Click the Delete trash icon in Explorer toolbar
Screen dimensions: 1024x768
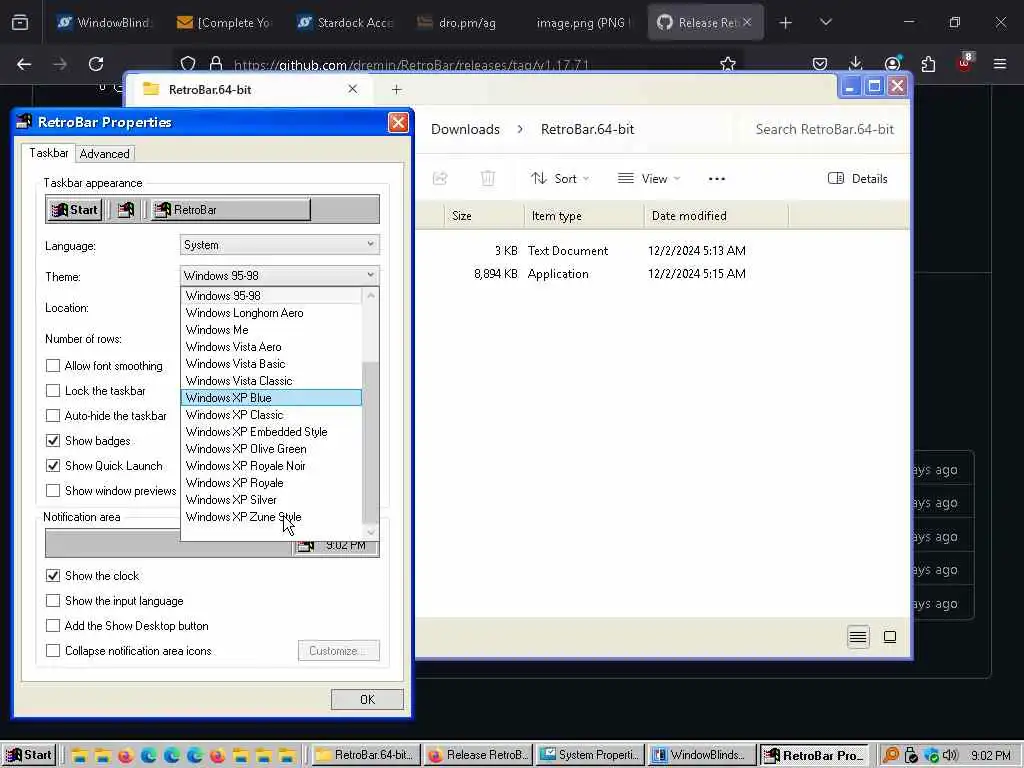(488, 178)
